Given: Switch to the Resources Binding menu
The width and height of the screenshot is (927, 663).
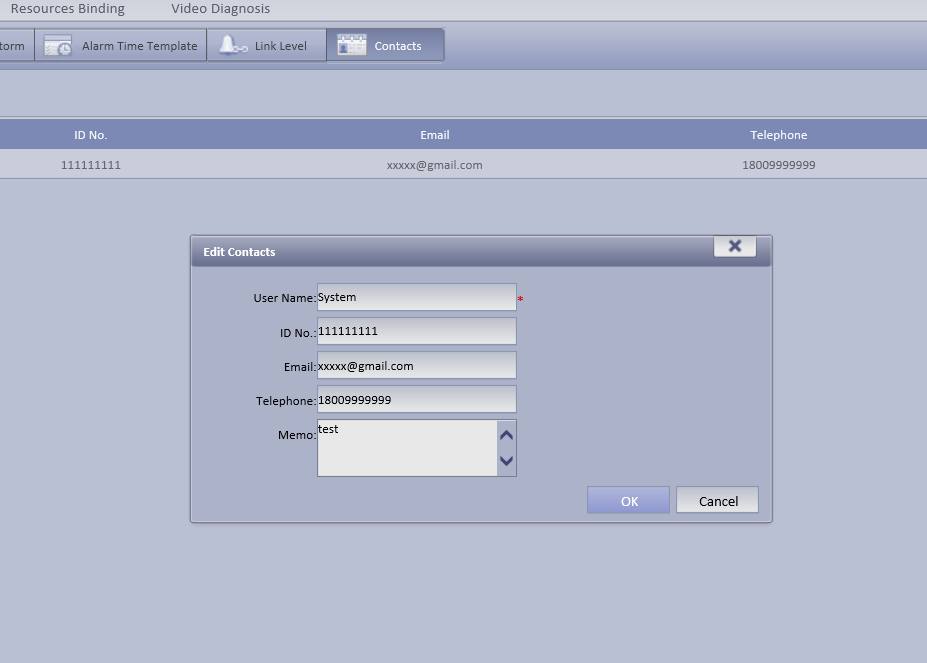Looking at the screenshot, I should point(67,9).
